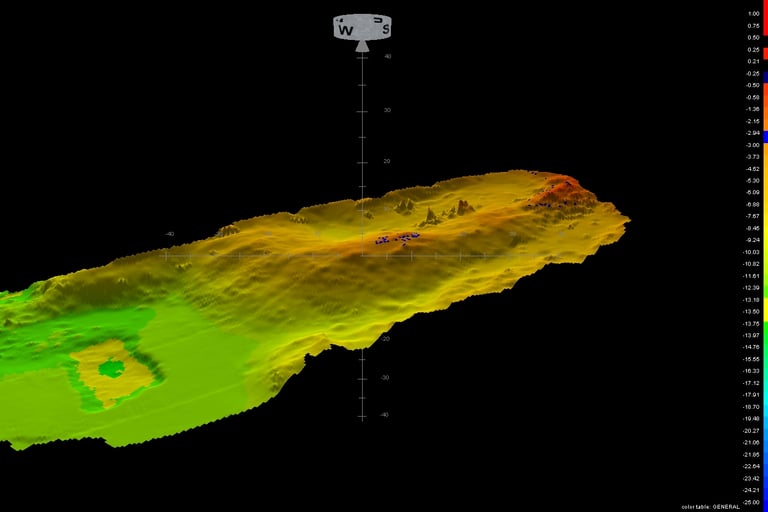The image size is (768, 512).
Task: Select the -20 label on the vertical axis
Action: 385,339
